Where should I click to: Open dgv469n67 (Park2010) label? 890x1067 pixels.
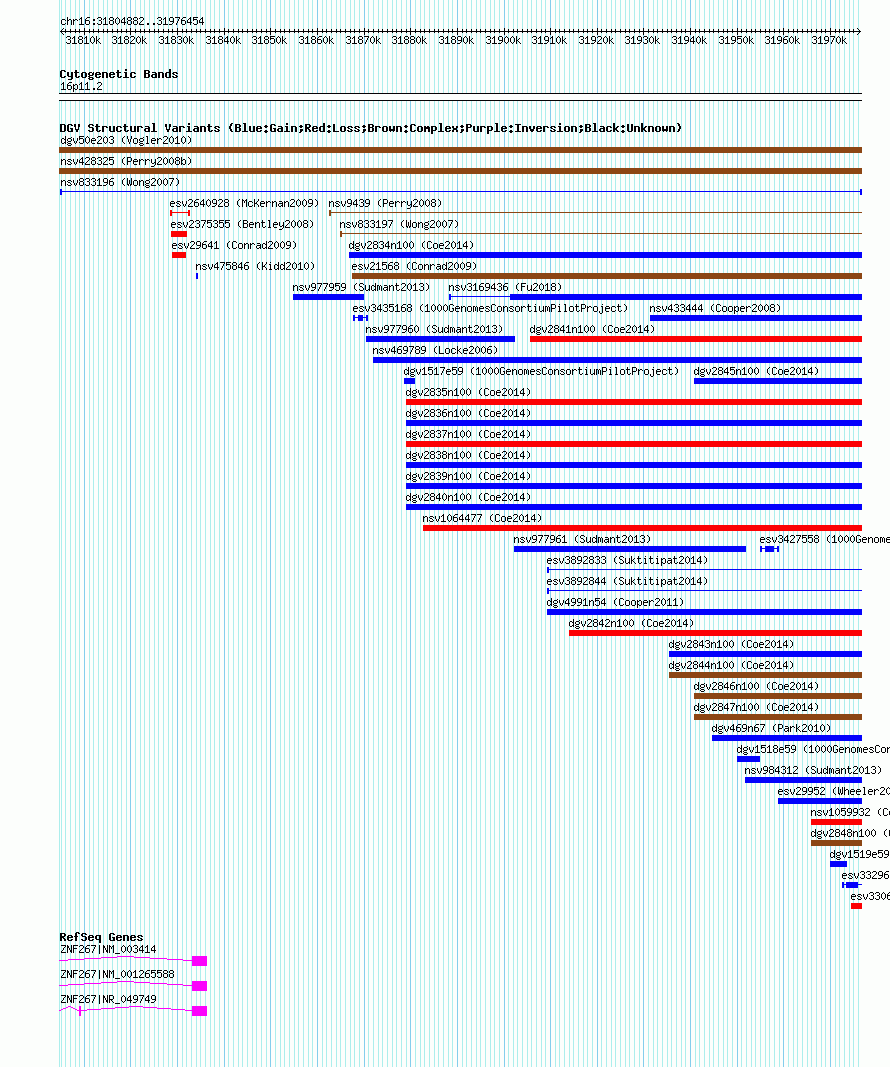[772, 729]
